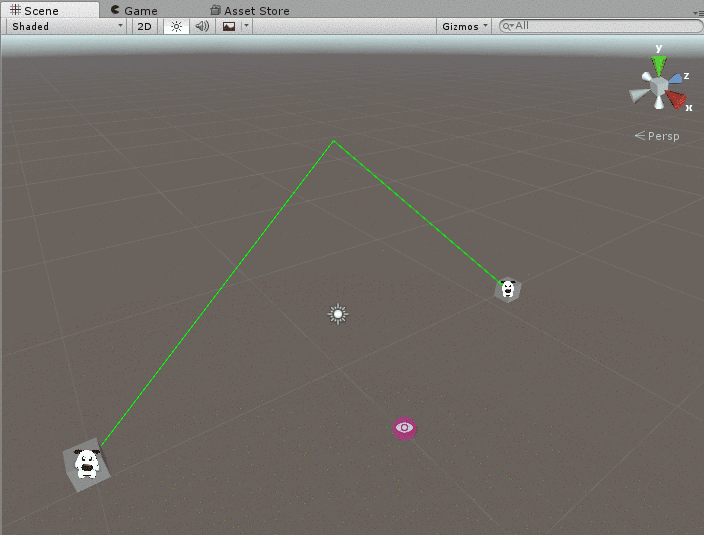Open the Asset Store tab
The width and height of the screenshot is (704, 535).
(x=250, y=10)
